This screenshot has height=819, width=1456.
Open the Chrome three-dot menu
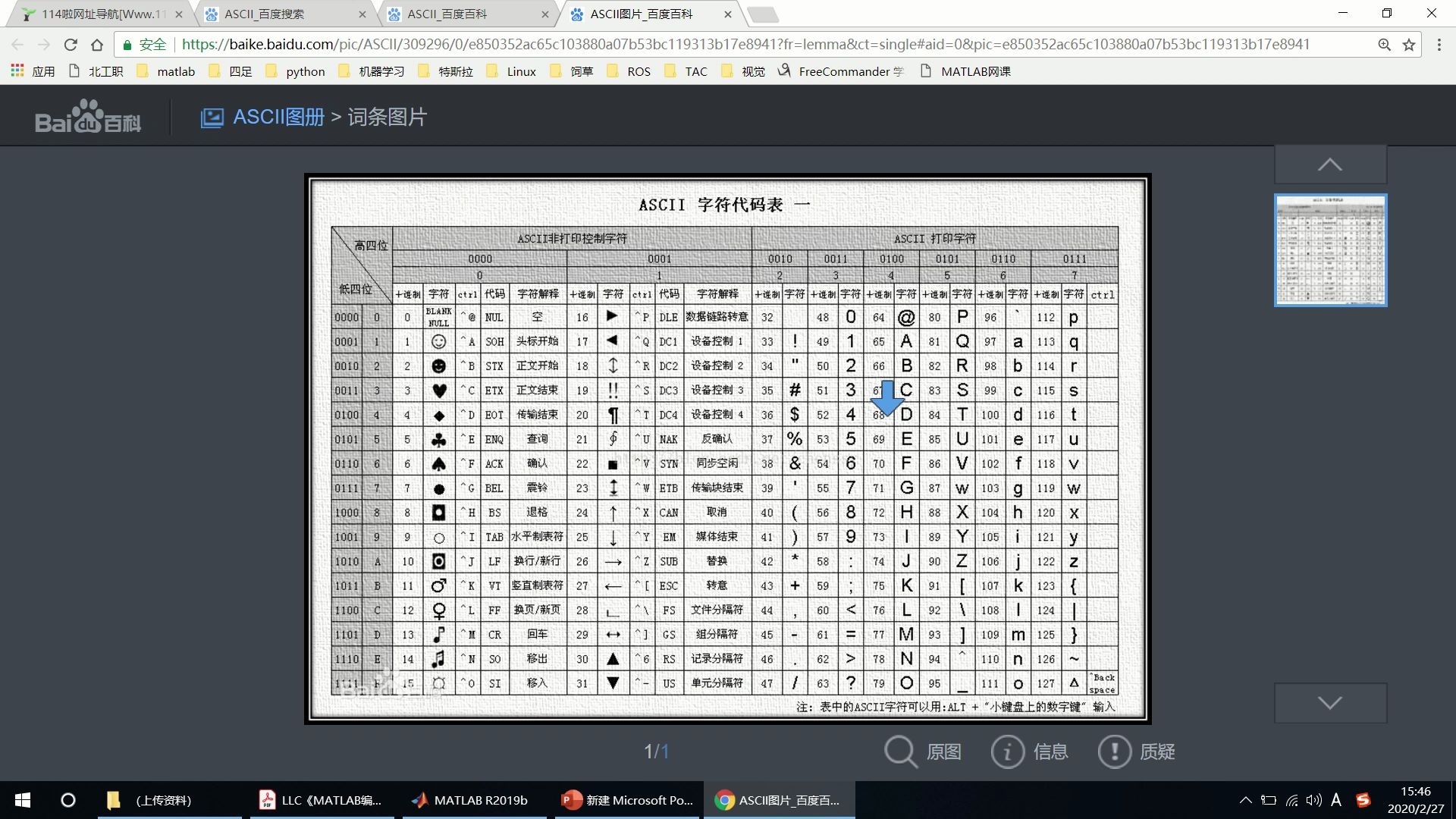click(1439, 44)
